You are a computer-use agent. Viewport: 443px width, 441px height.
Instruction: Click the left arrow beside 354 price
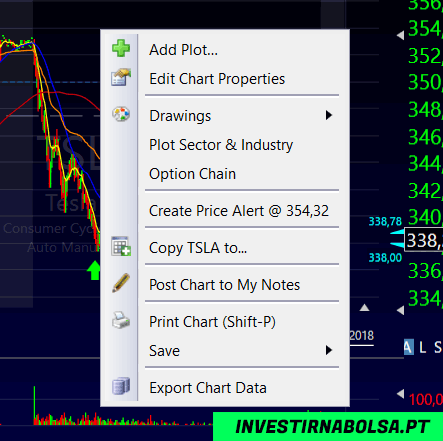[400, 35]
